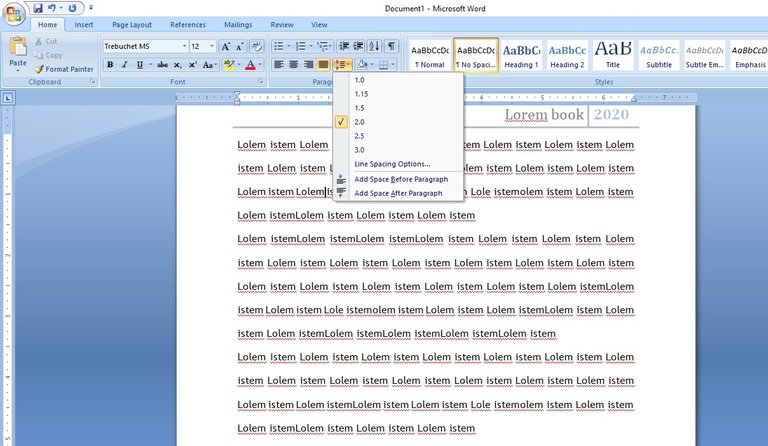768x446 pixels.
Task: Copy the selected text
Action: 48,55
